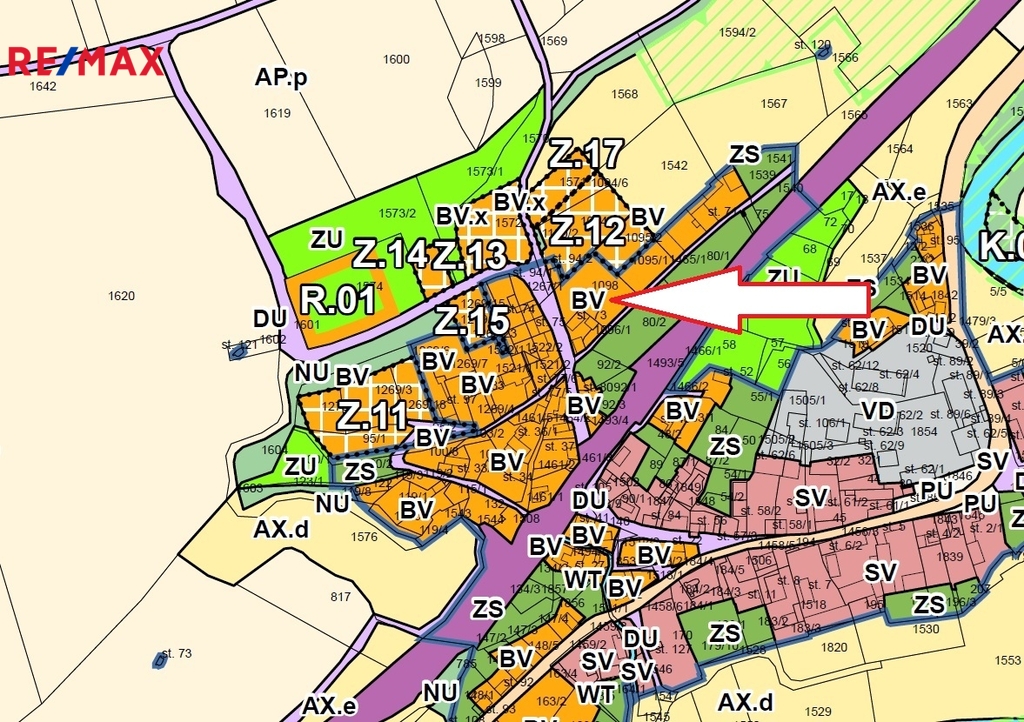
Task: Click the Z.14 zone label
Action: (389, 254)
